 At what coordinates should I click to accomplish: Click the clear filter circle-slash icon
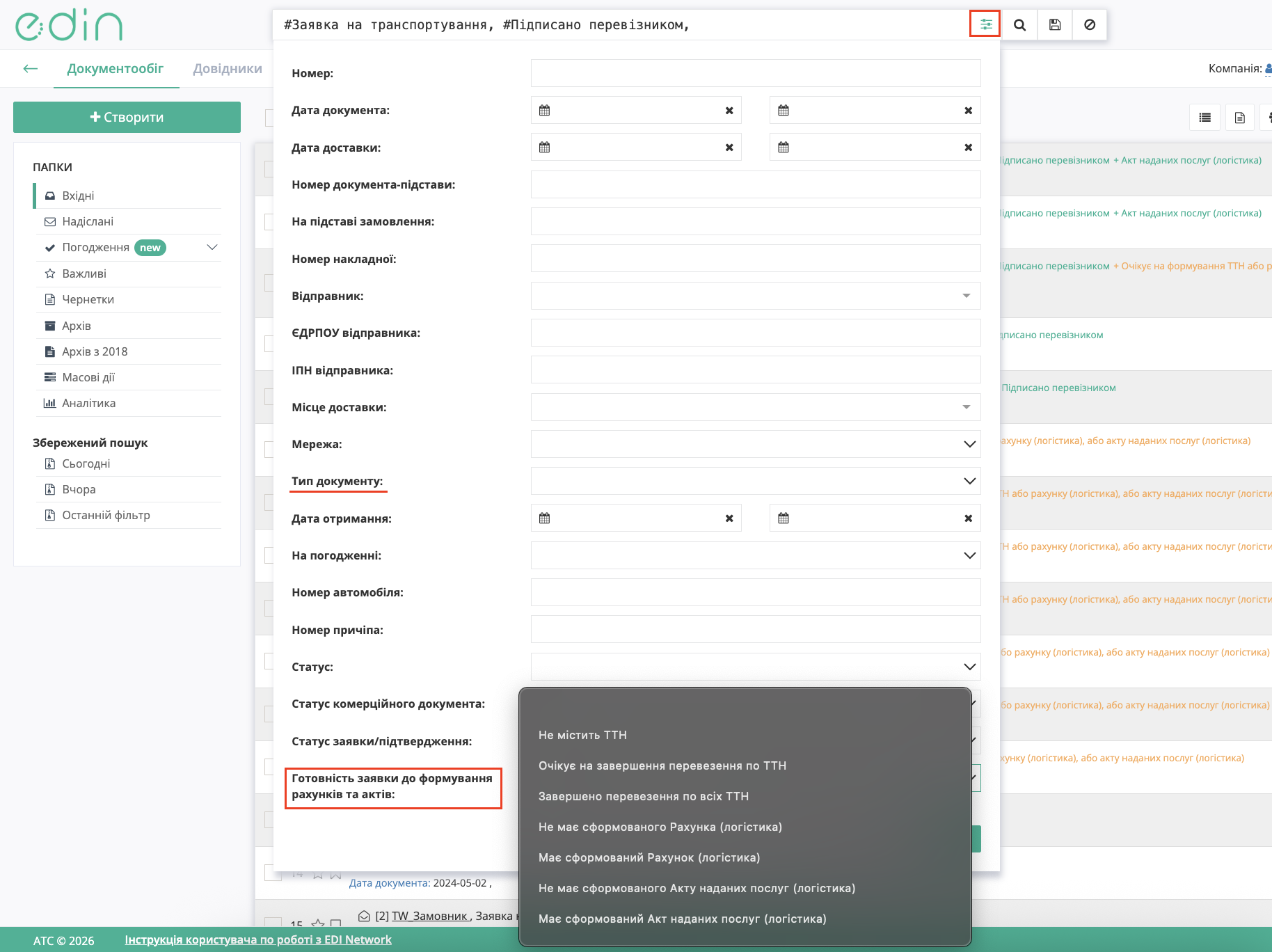(x=1090, y=24)
